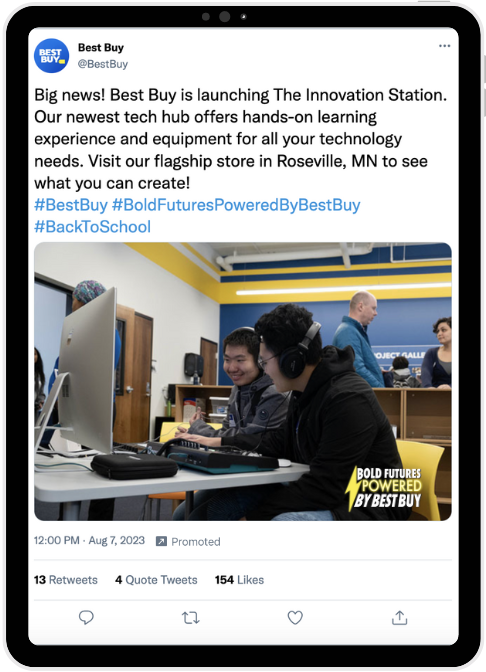View the 154 Likes list
This screenshot has height=672, width=486.
click(239, 580)
